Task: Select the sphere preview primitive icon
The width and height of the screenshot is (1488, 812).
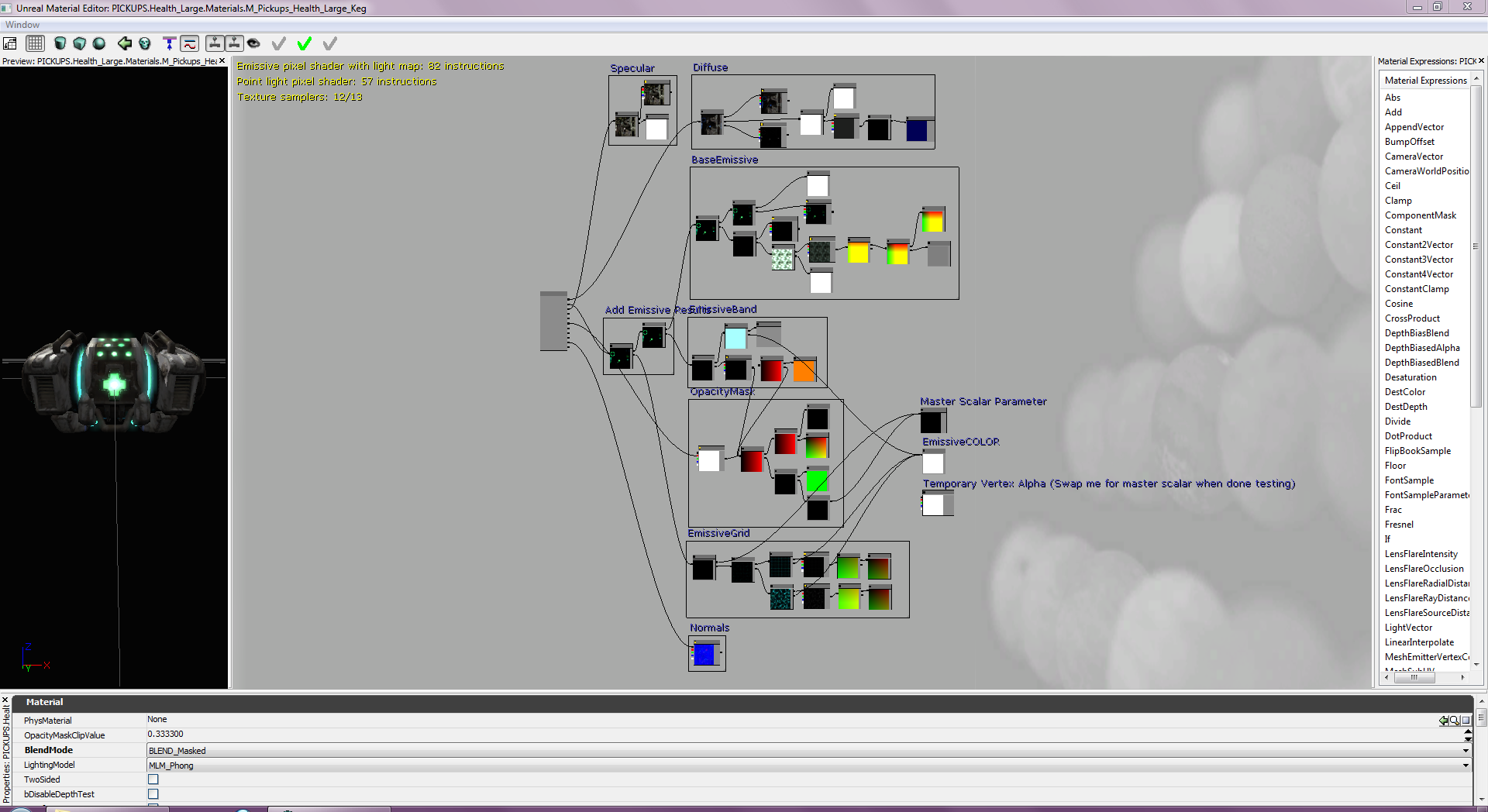Action: tap(99, 43)
